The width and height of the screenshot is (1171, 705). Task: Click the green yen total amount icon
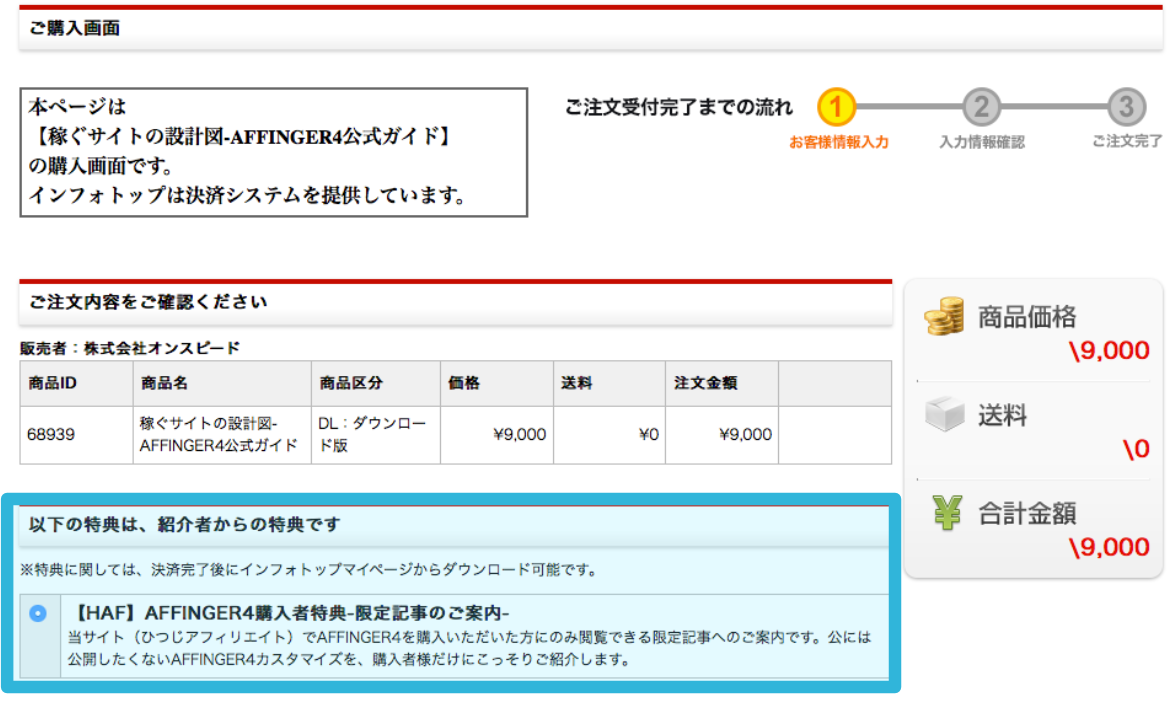pyautogui.click(x=947, y=513)
